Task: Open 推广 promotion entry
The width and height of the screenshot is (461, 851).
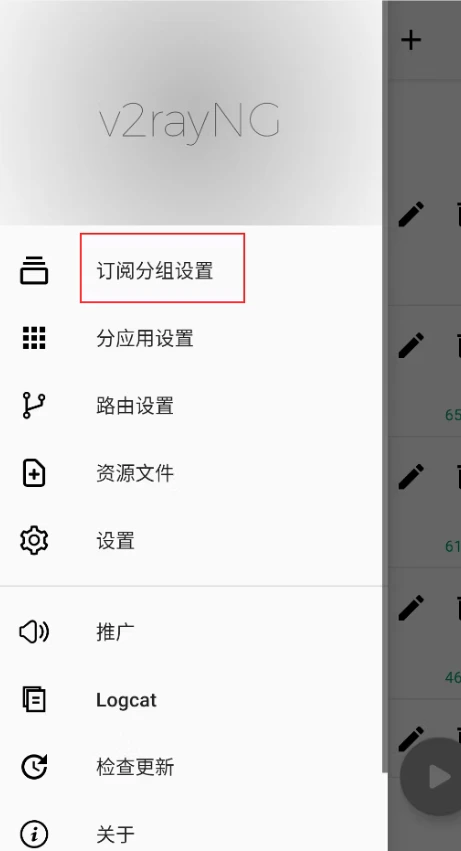Action: (115, 632)
